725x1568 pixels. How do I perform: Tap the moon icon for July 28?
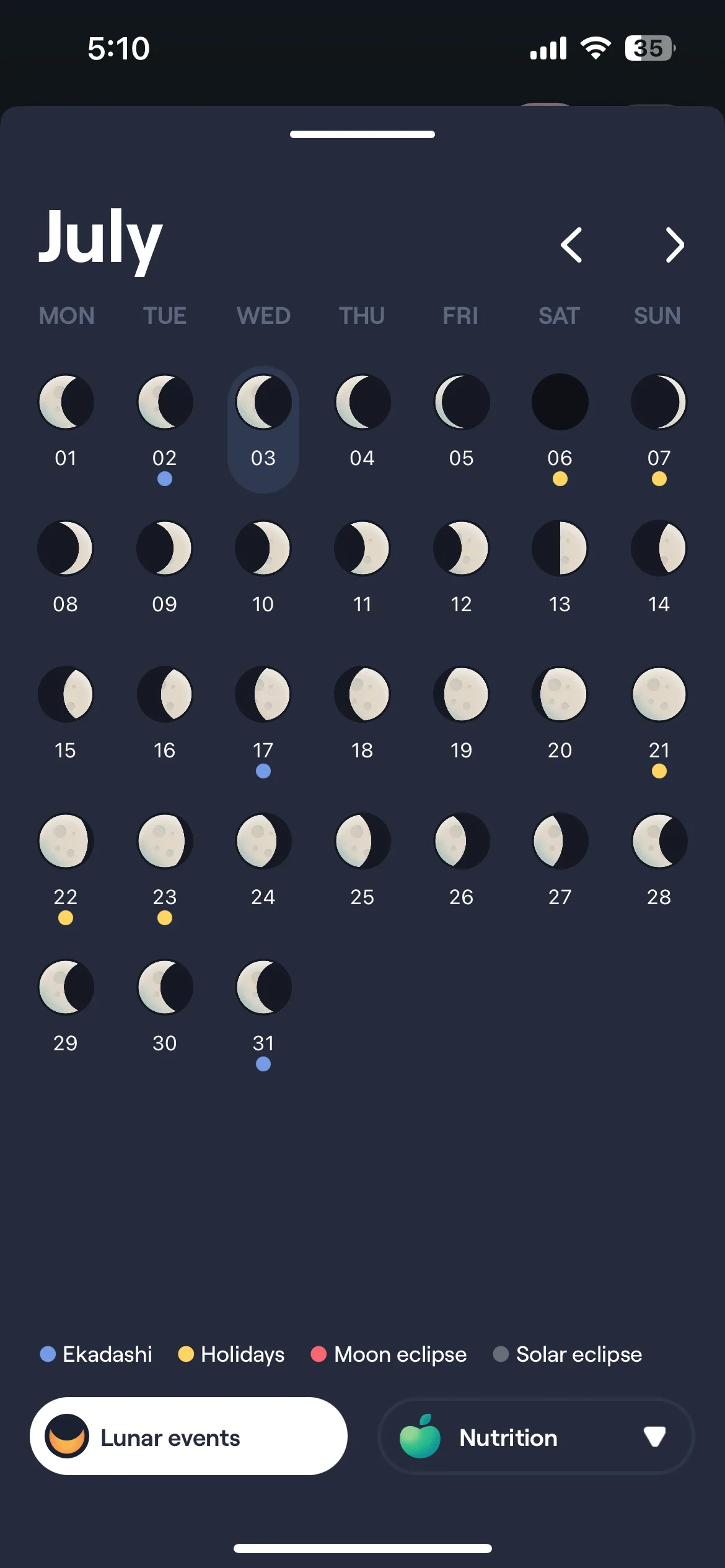659,841
